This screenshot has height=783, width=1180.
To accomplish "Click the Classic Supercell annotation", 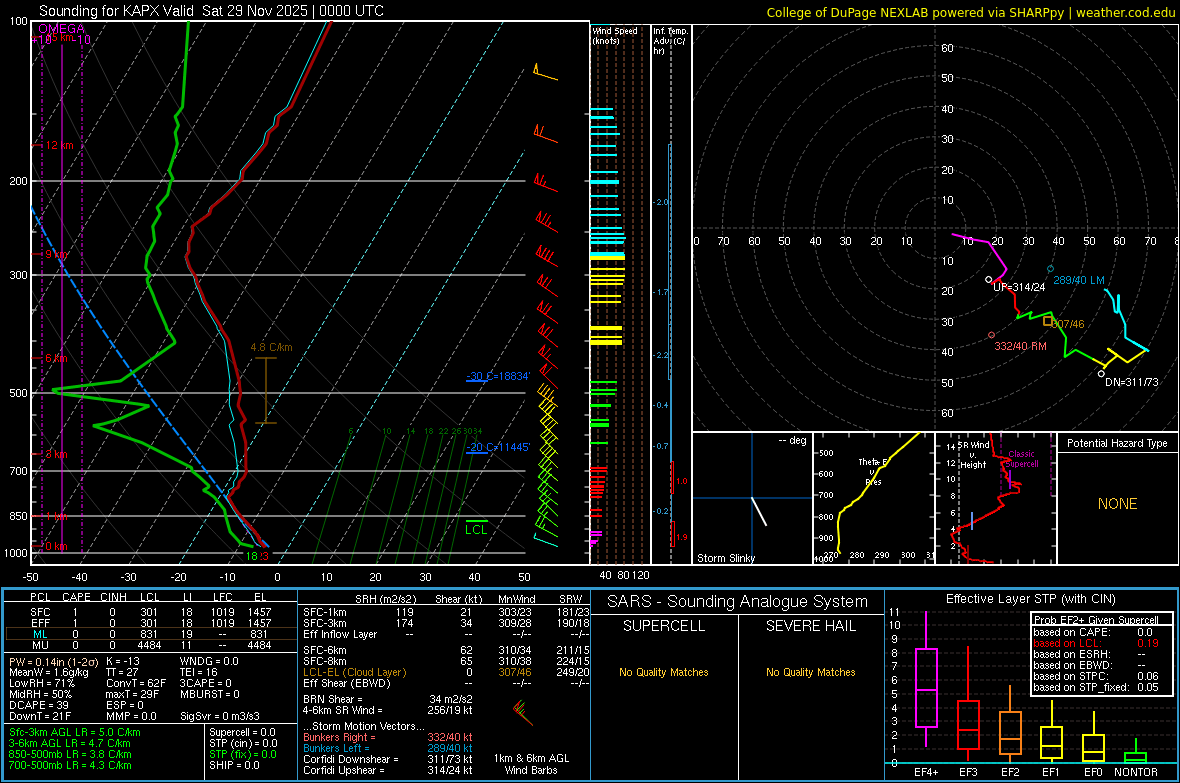I will coord(1021,459).
